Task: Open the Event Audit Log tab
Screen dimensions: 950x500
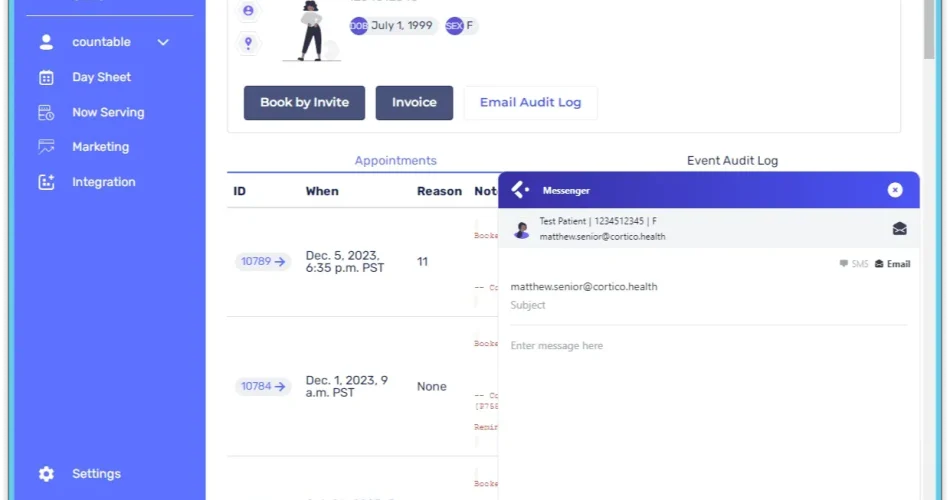Action: 732,160
